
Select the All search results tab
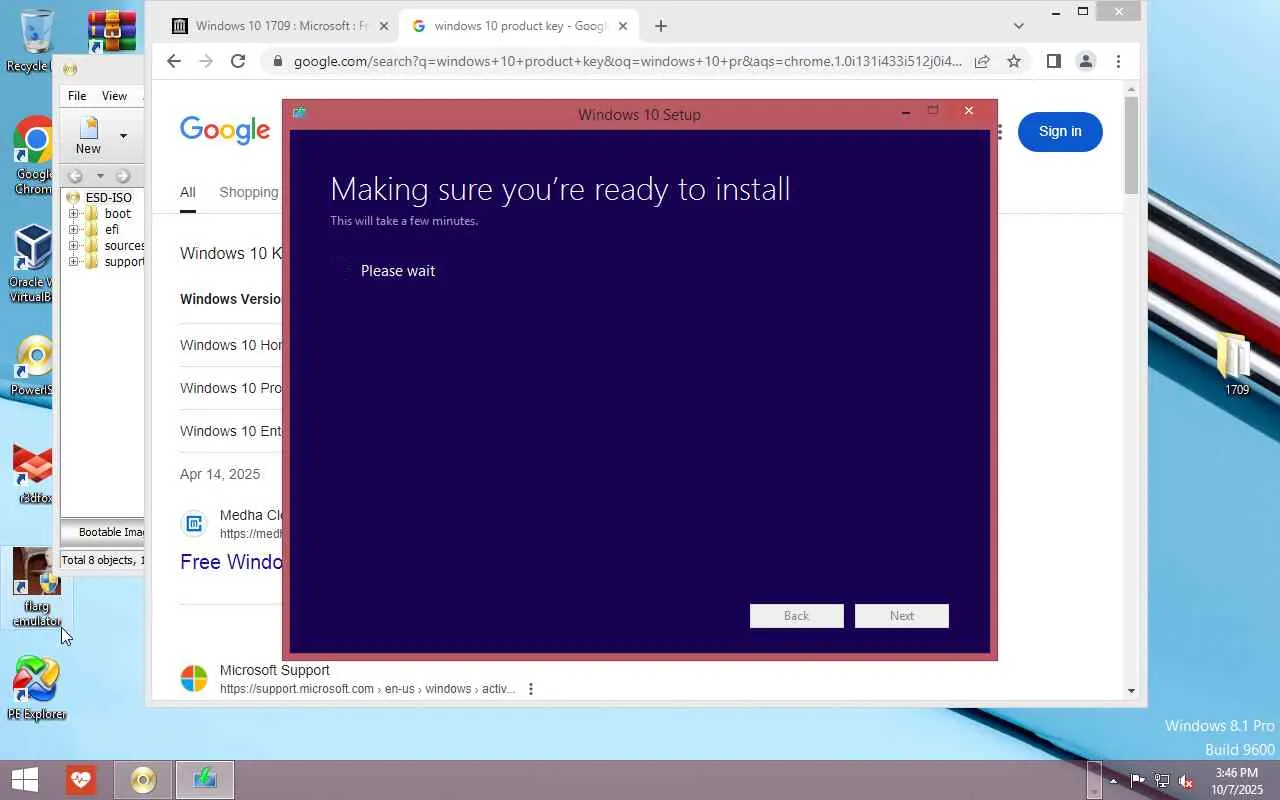pos(187,192)
